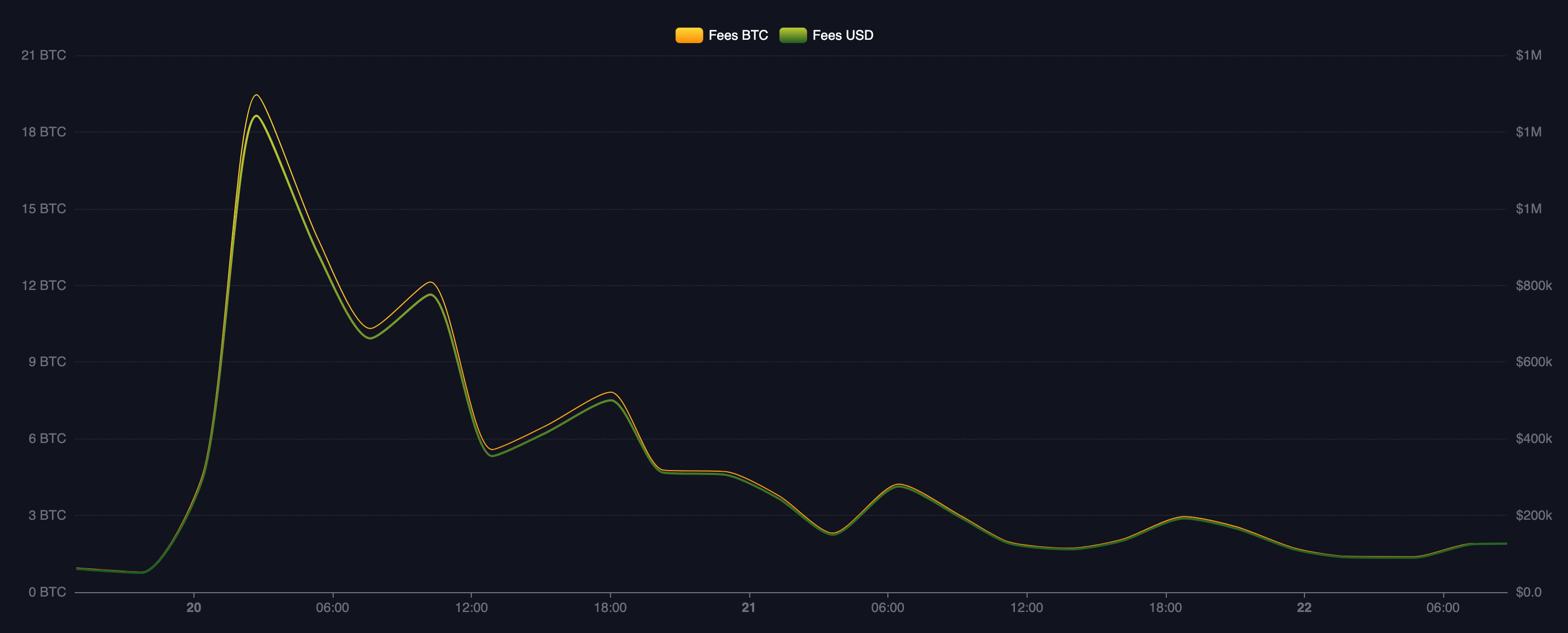1568x633 pixels.
Task: Click the 06:00 tick after day 20
Action: 333,608
